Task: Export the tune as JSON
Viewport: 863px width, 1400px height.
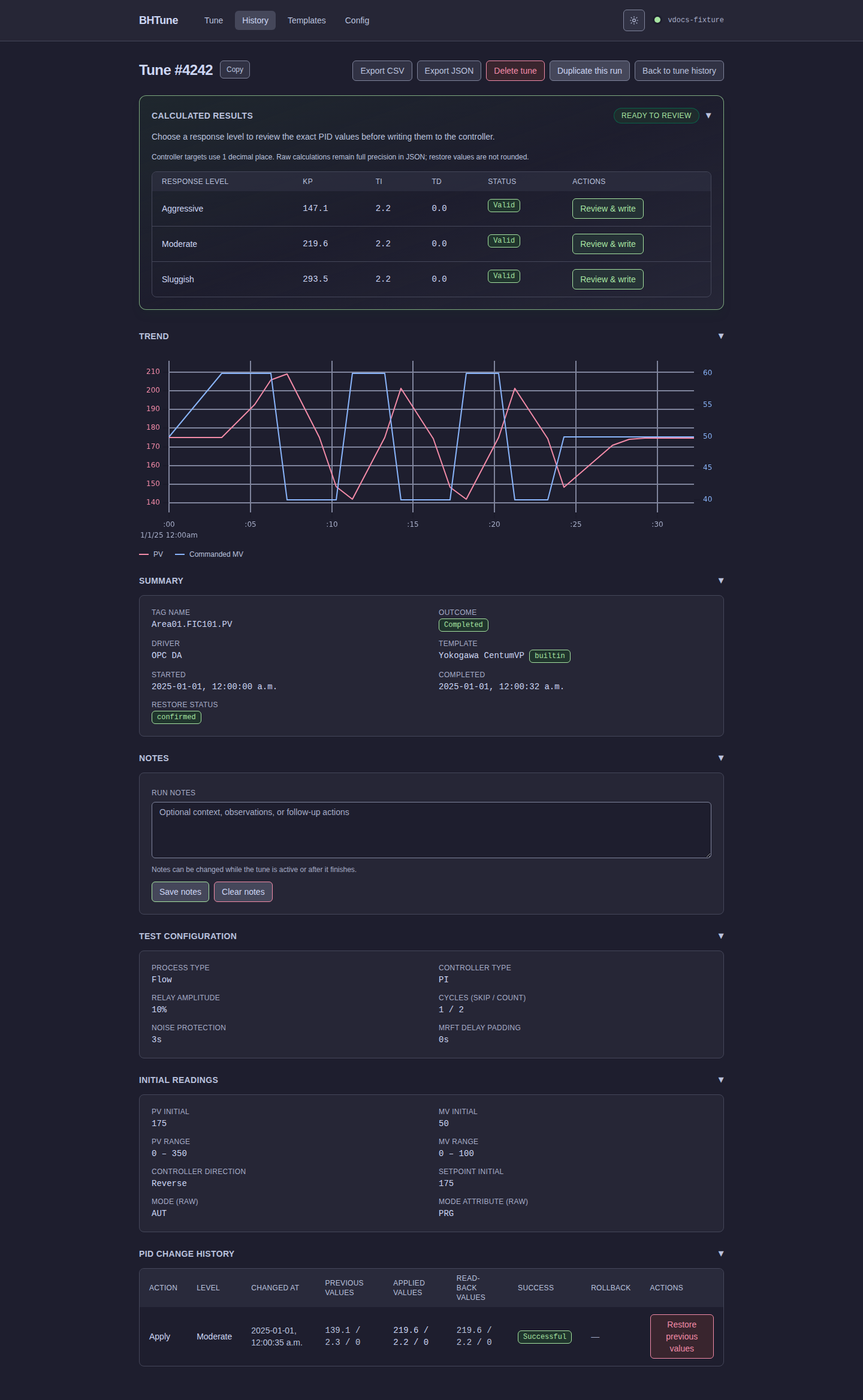Action: [449, 71]
